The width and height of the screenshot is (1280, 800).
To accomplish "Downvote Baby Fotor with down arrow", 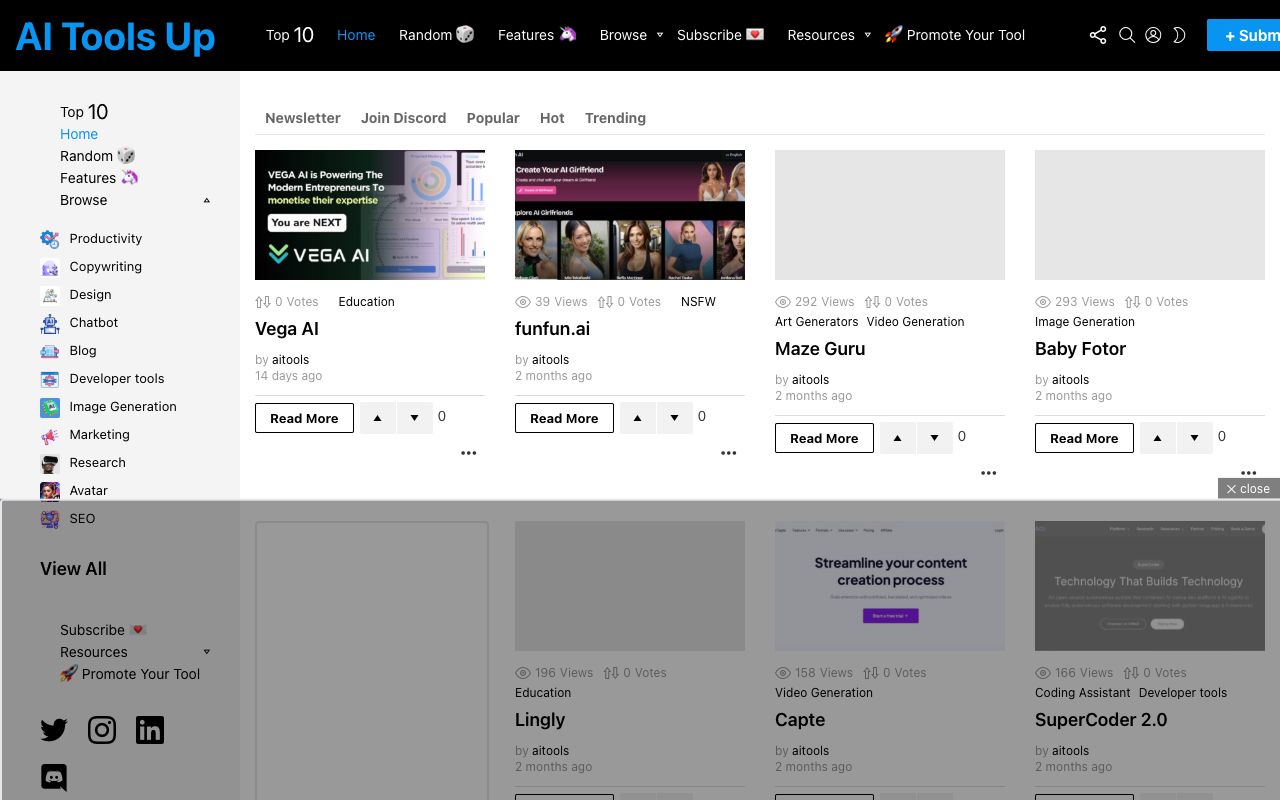I will pos(1195,438).
